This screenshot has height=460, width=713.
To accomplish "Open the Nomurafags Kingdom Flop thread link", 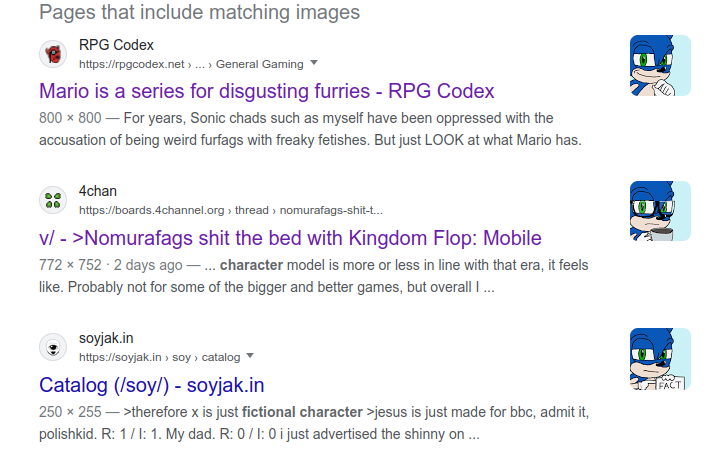I will pyautogui.click(x=290, y=238).
